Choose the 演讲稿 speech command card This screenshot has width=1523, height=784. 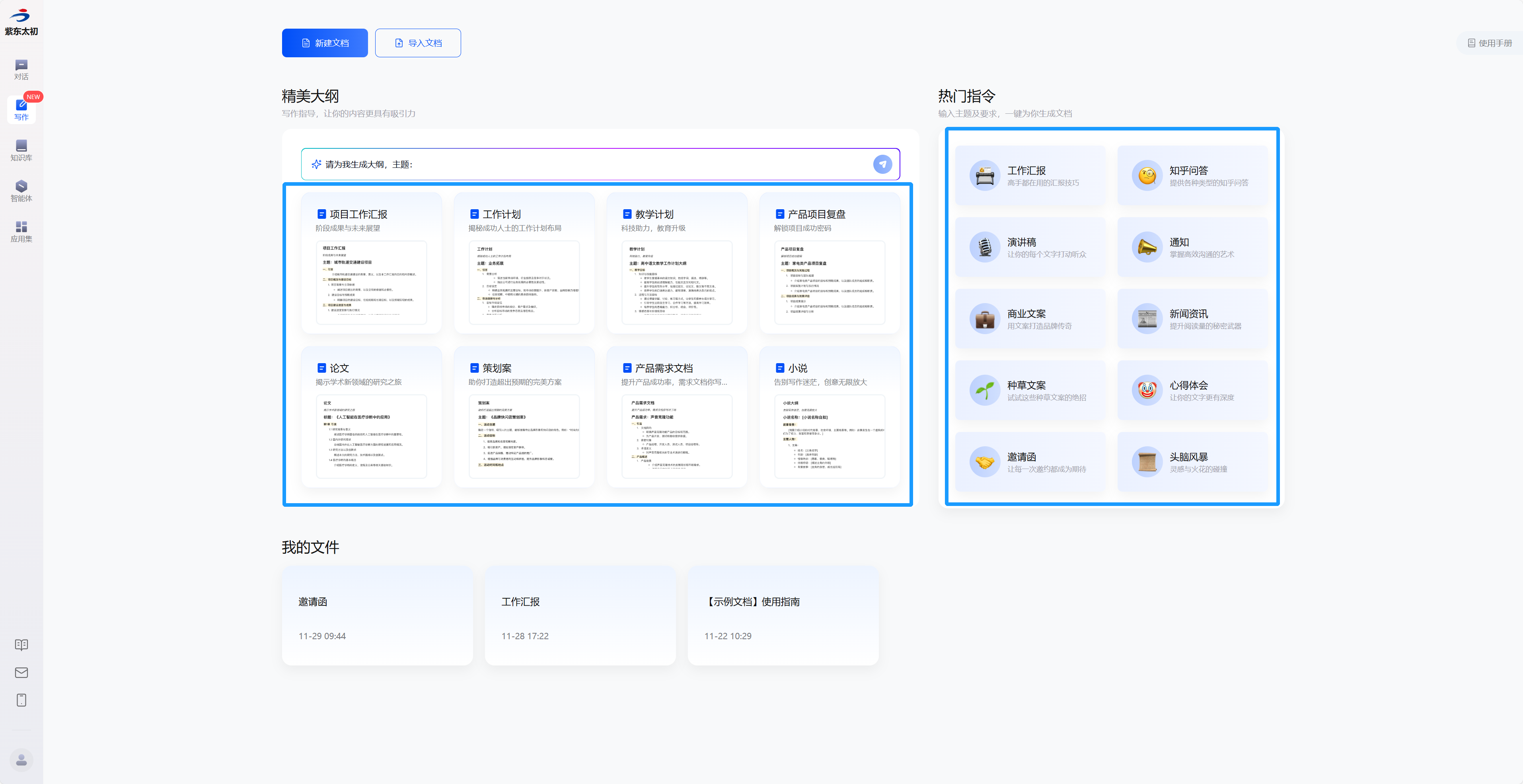click(x=1030, y=247)
